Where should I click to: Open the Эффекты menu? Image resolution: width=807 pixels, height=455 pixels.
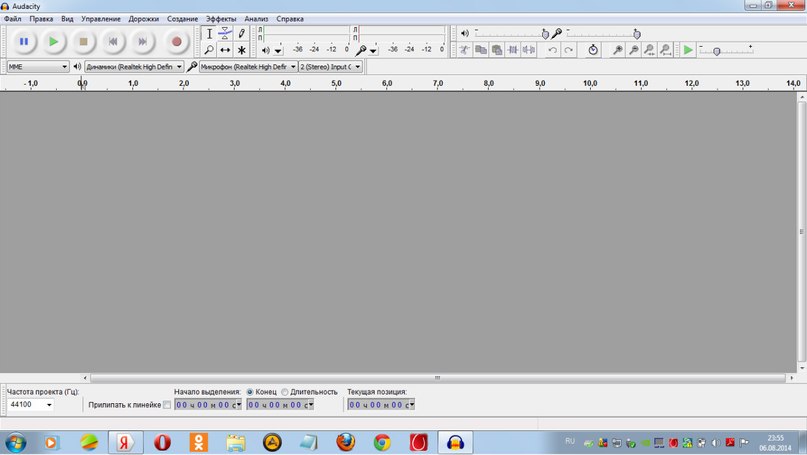coord(221,19)
